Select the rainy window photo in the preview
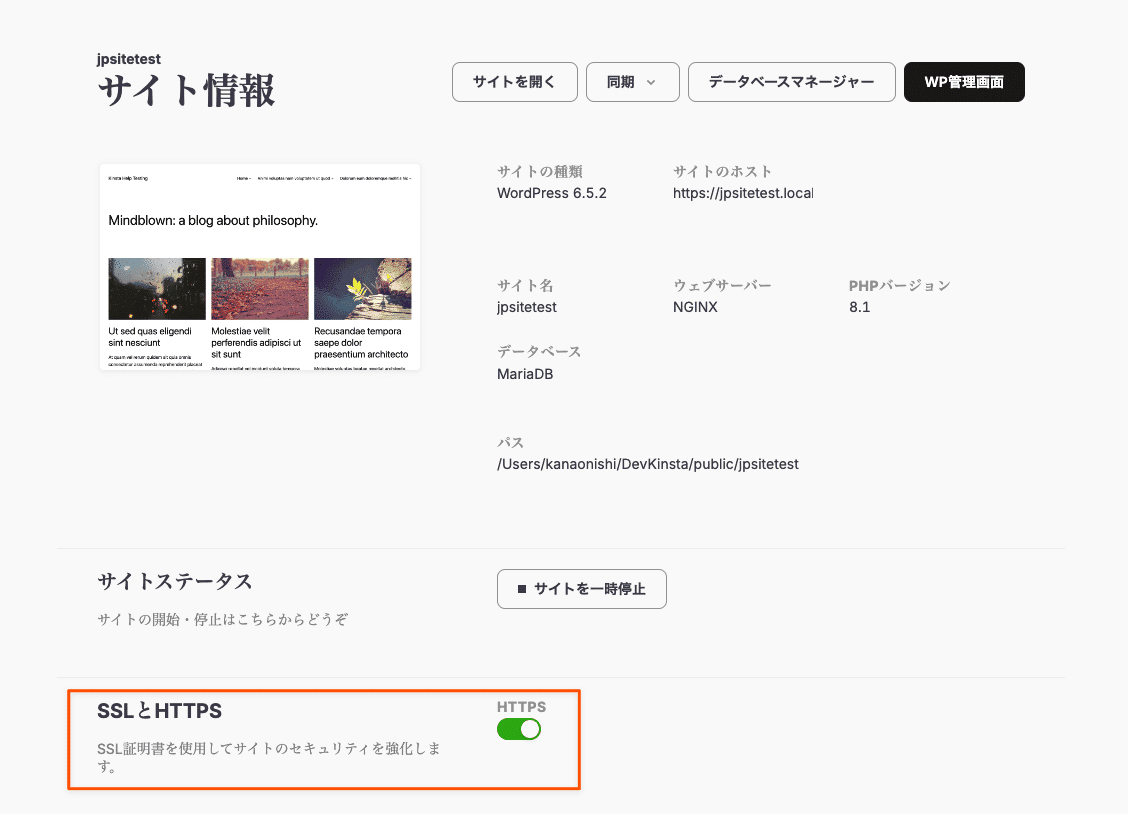The height and width of the screenshot is (814, 1128). coord(156,288)
